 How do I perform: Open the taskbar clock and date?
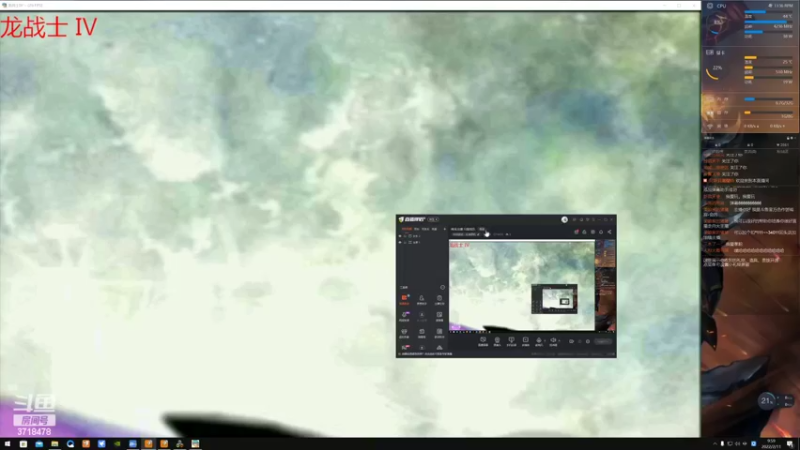771,444
